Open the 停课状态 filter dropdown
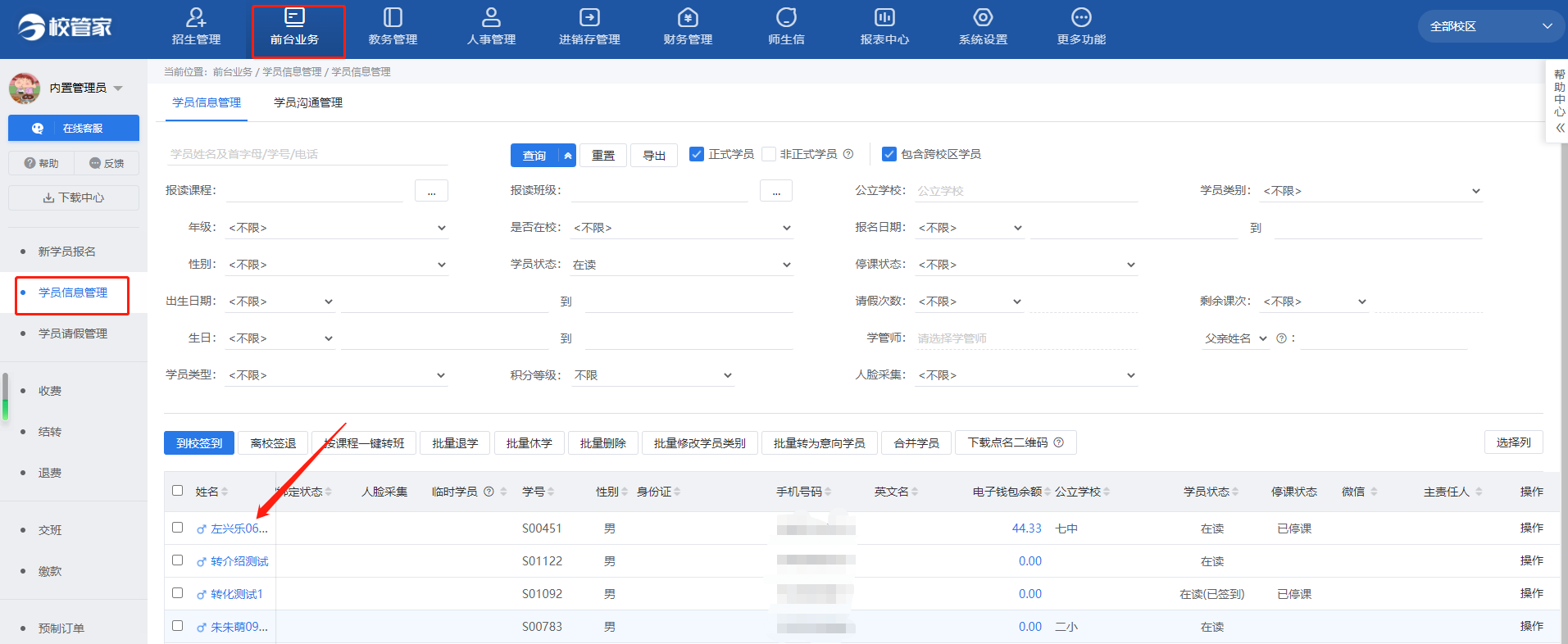Viewport: 1568px width, 644px height. tap(1026, 265)
